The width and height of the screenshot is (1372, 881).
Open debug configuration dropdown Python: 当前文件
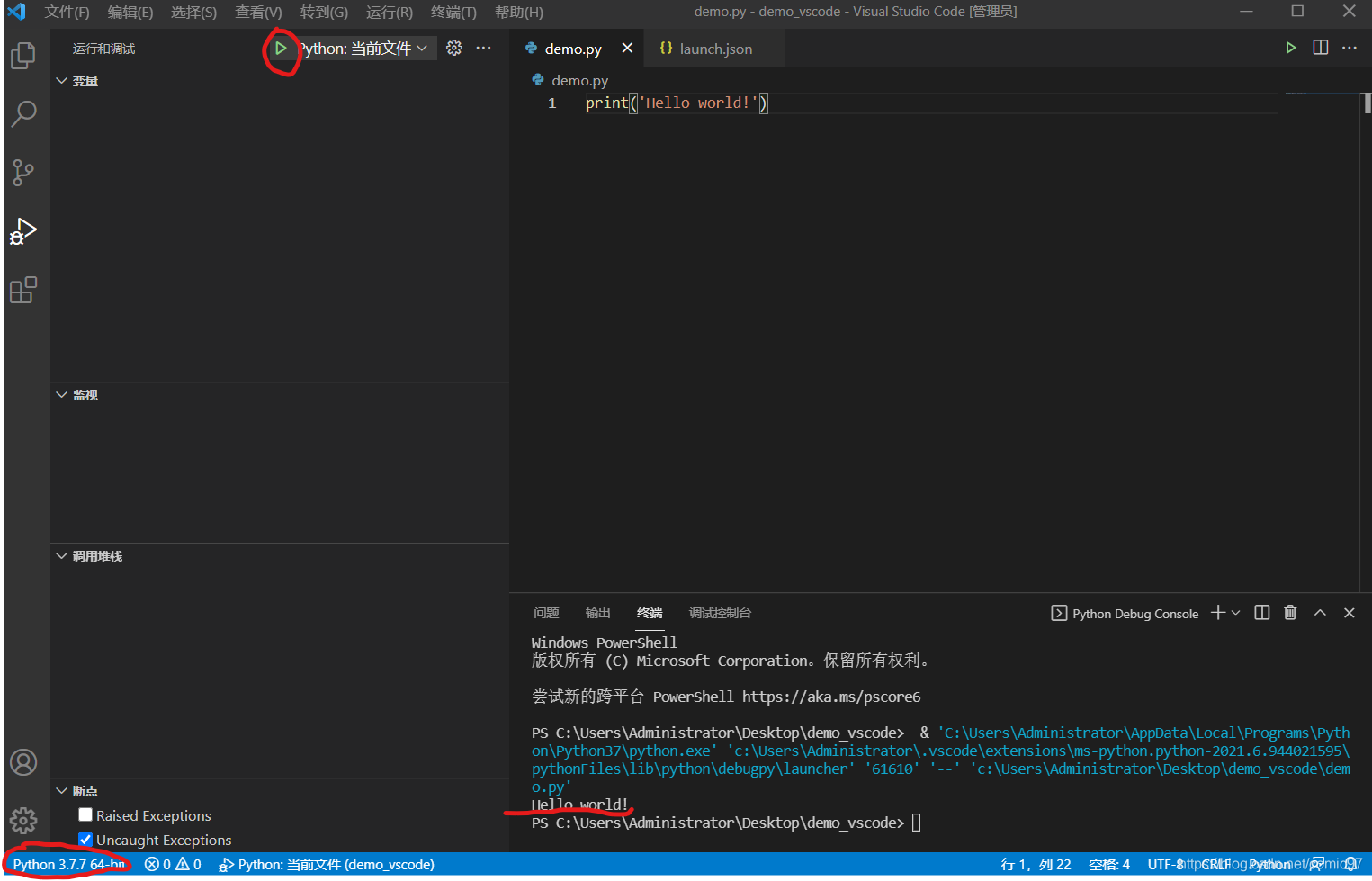(x=365, y=49)
